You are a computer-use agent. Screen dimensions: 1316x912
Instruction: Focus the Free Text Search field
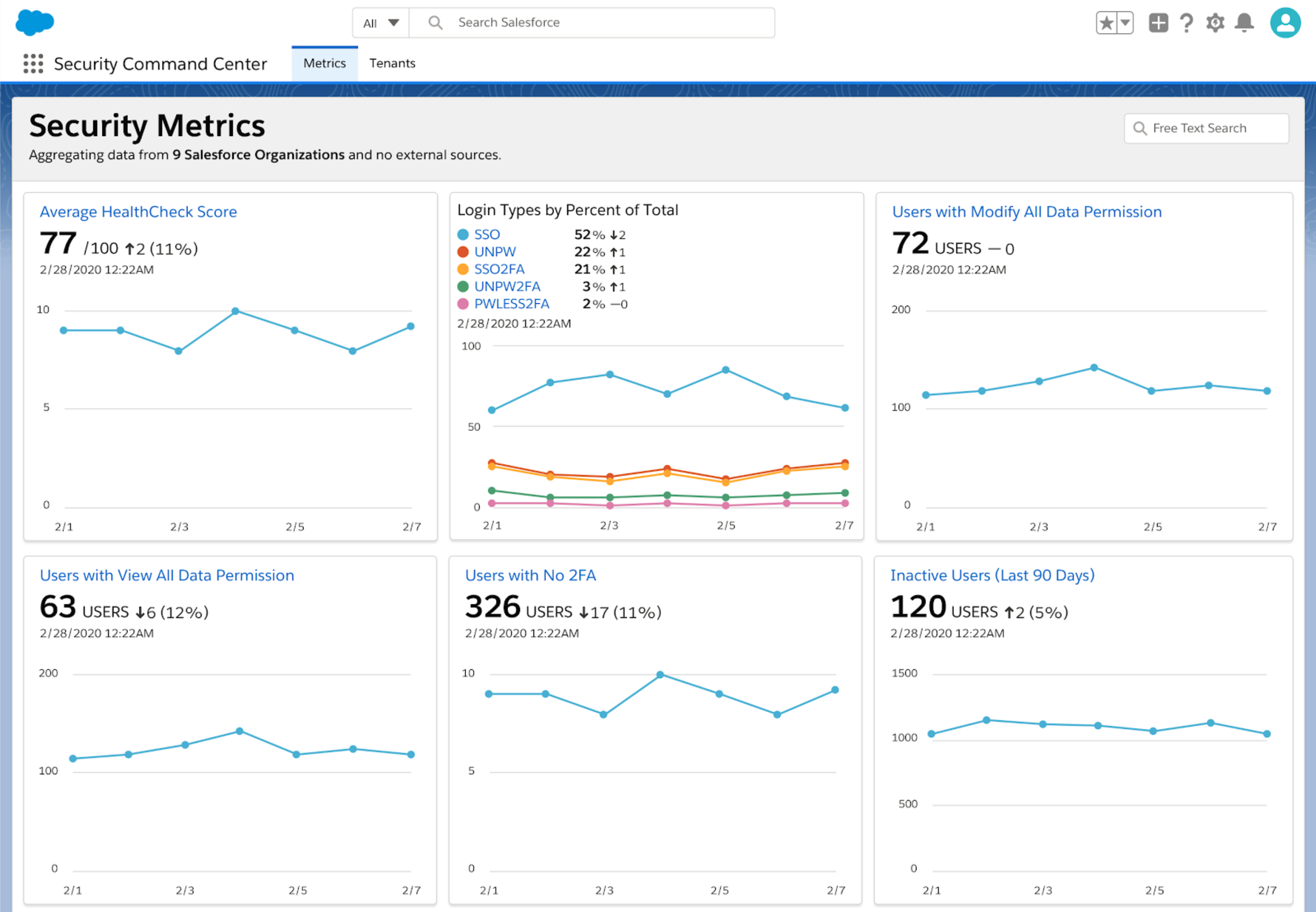(1206, 128)
